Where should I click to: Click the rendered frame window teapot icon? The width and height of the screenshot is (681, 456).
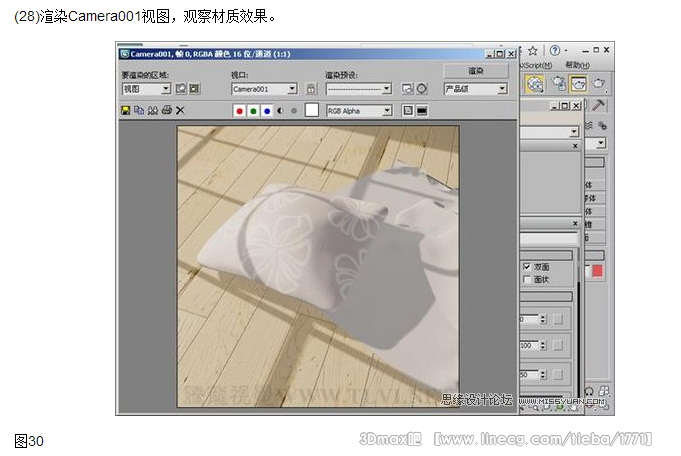coord(579,83)
